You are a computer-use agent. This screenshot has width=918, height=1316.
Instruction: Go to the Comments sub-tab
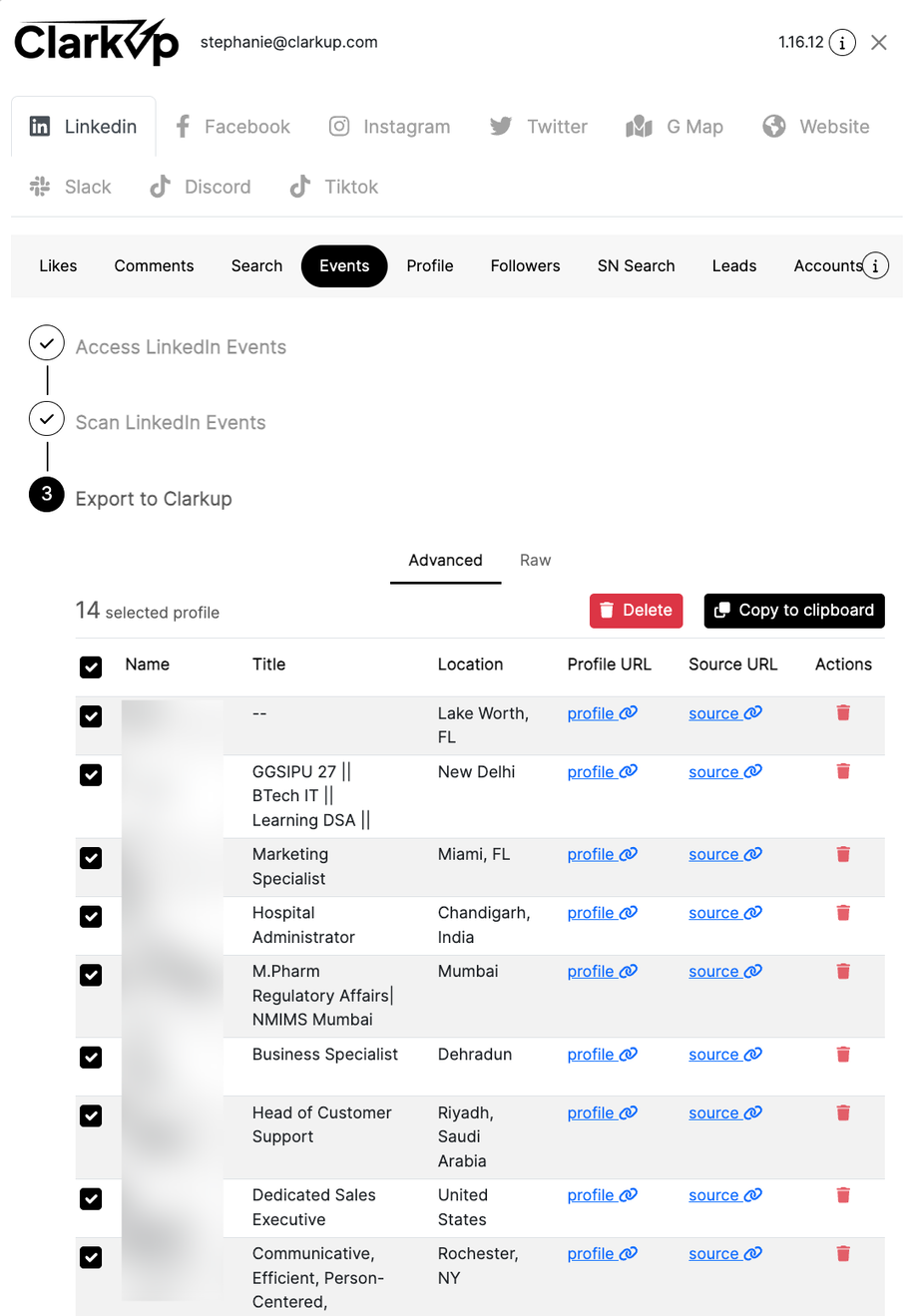click(x=154, y=265)
